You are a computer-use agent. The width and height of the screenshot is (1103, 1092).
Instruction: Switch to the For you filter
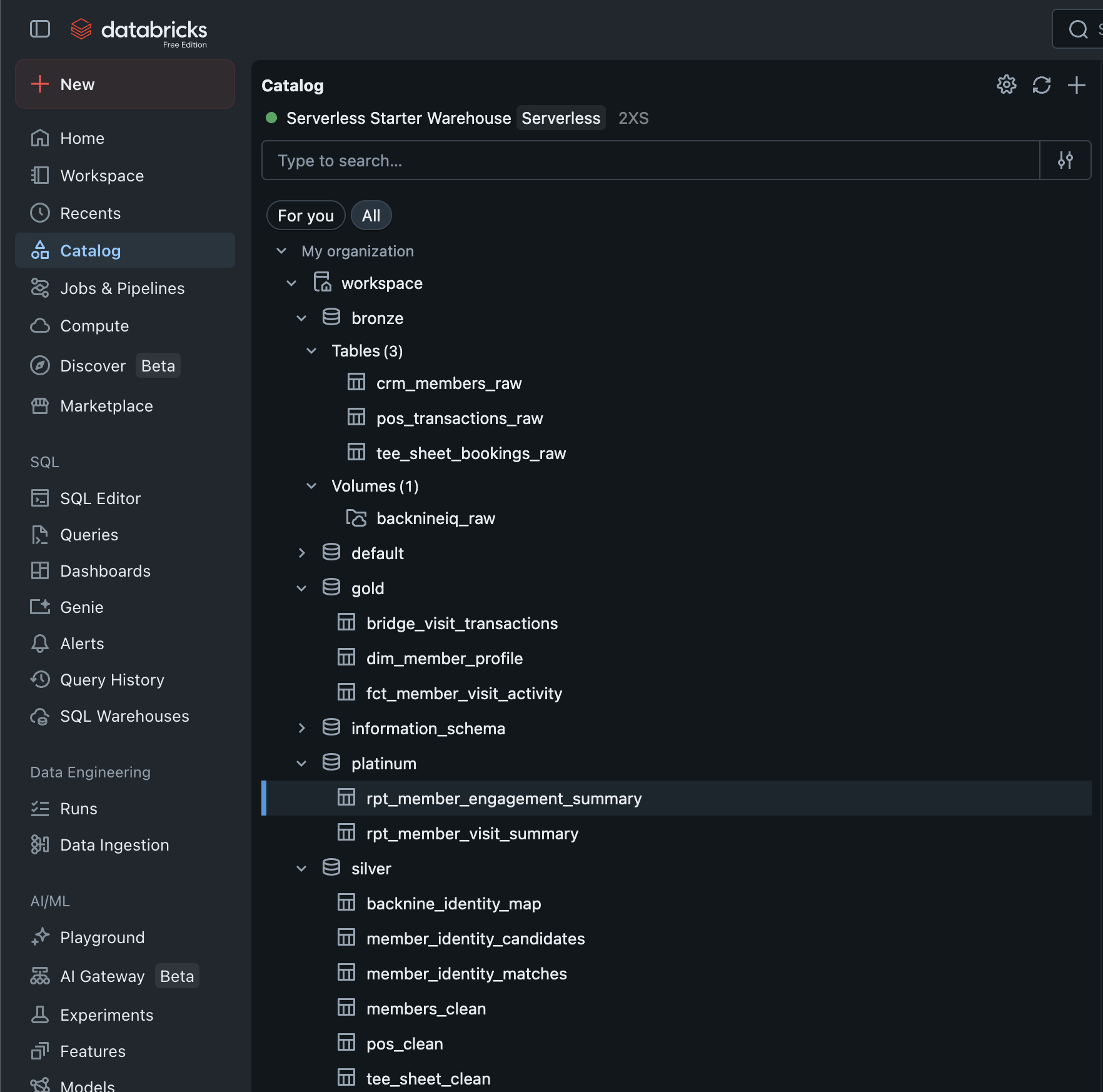click(305, 215)
